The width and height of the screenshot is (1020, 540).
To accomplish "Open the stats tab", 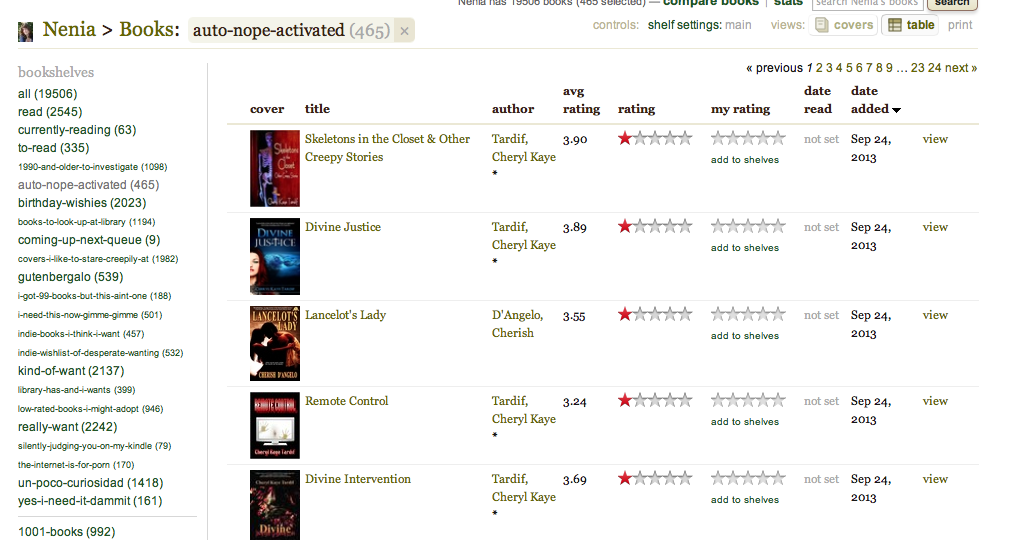I will (x=788, y=3).
